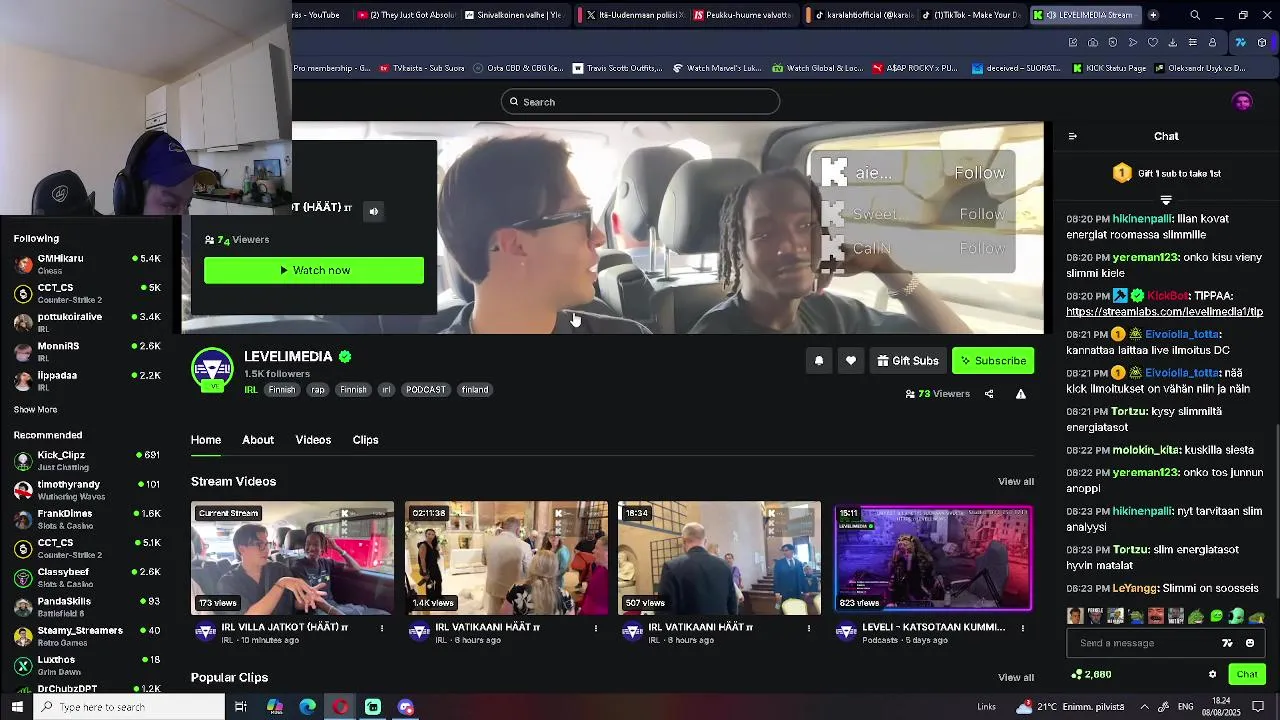Screen dimensions: 1280x720
Task: Click the streamlabs.com/levelimedia1/tip link in chat
Action: click(1164, 312)
